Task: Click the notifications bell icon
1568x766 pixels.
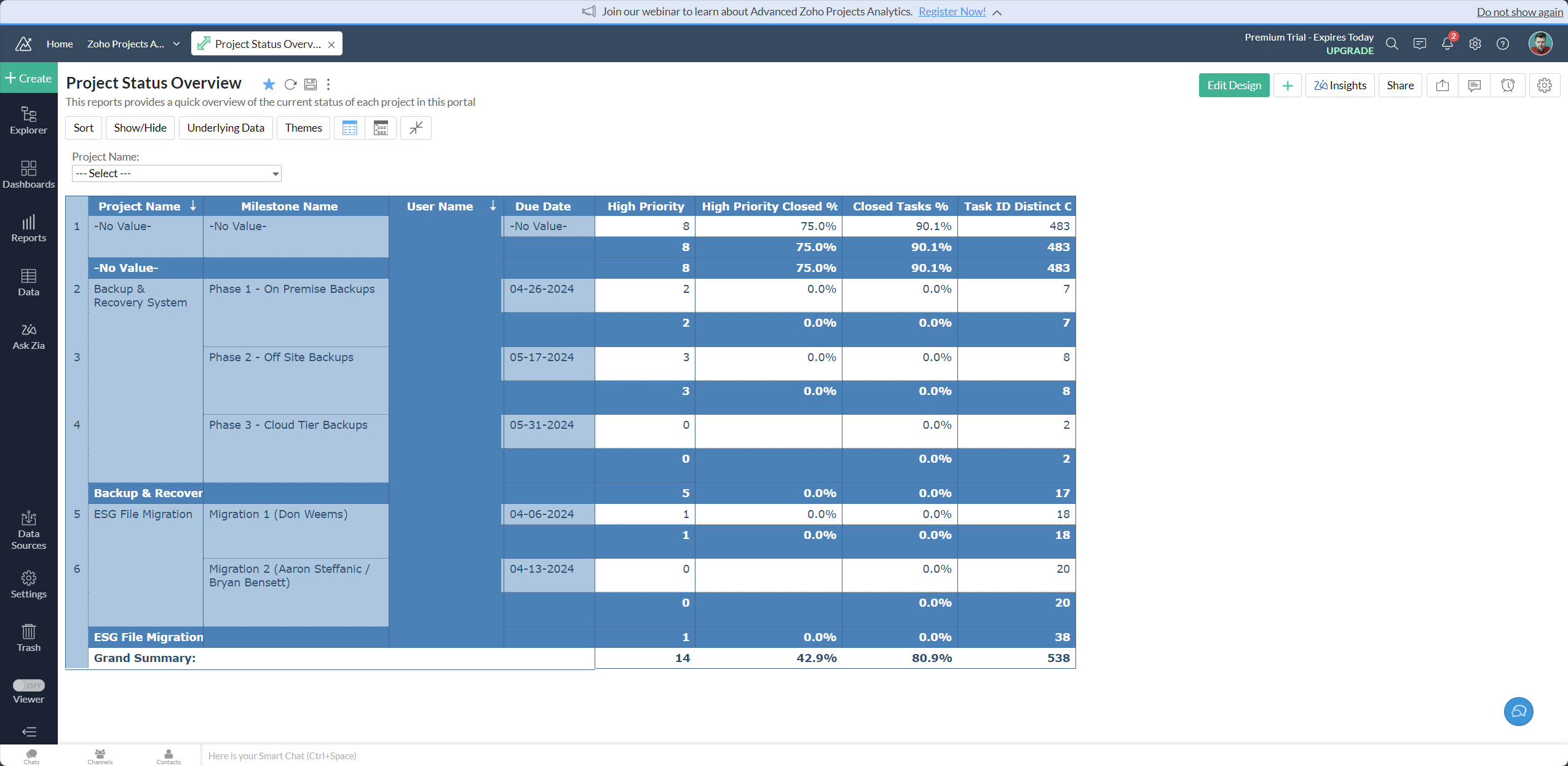Action: point(1447,44)
